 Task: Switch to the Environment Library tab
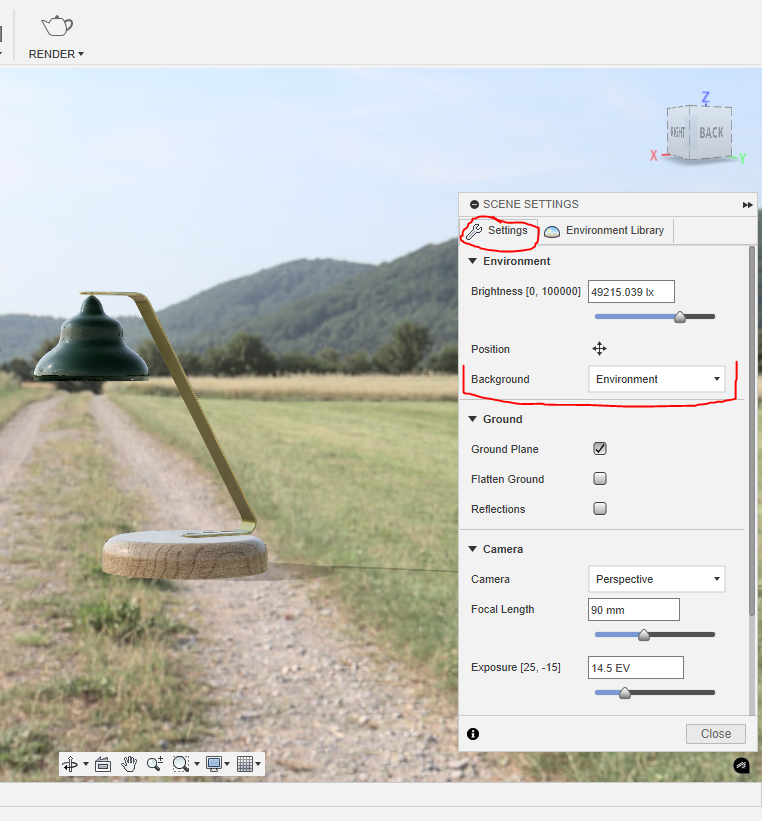[x=605, y=231]
